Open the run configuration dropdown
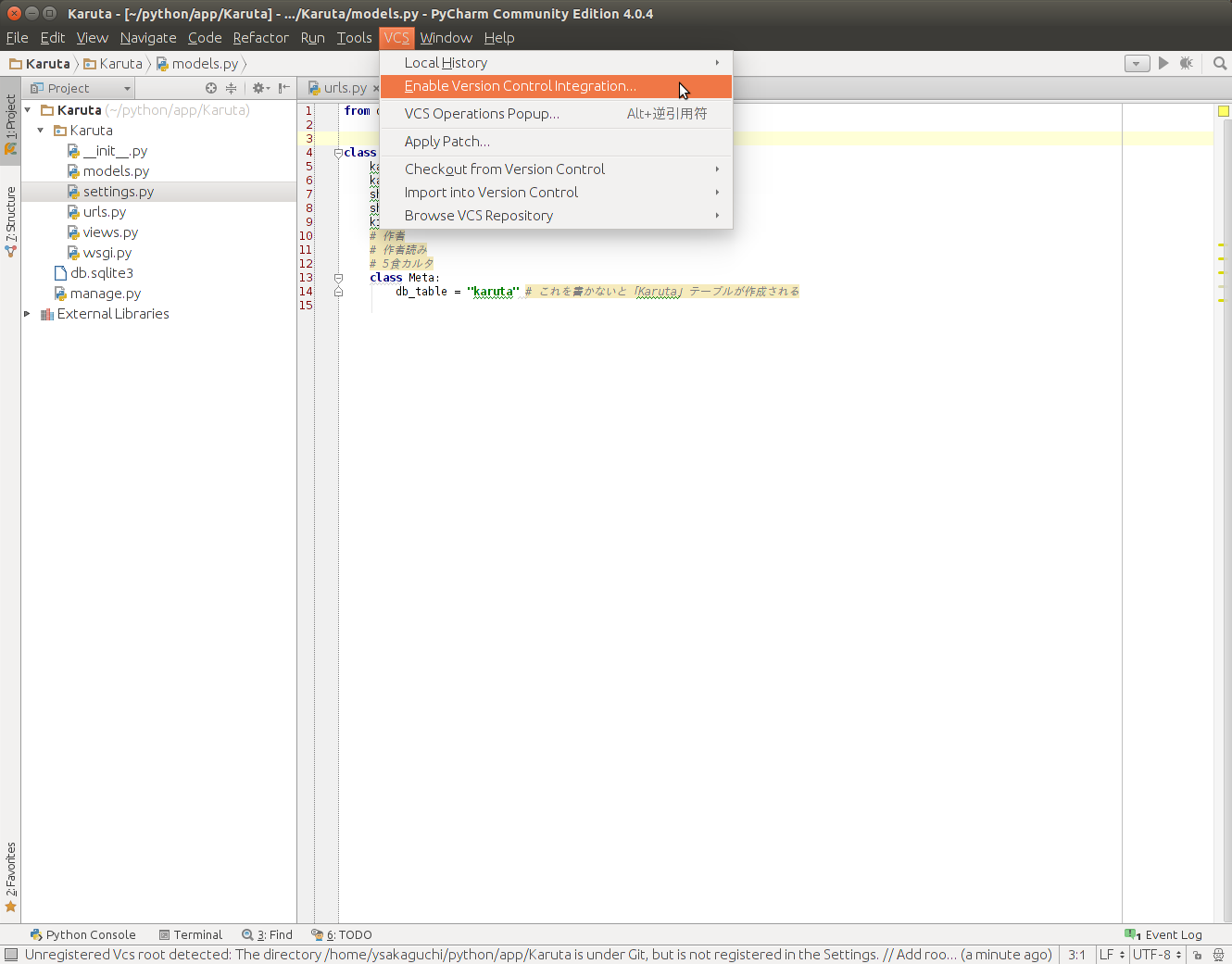 click(x=1137, y=63)
